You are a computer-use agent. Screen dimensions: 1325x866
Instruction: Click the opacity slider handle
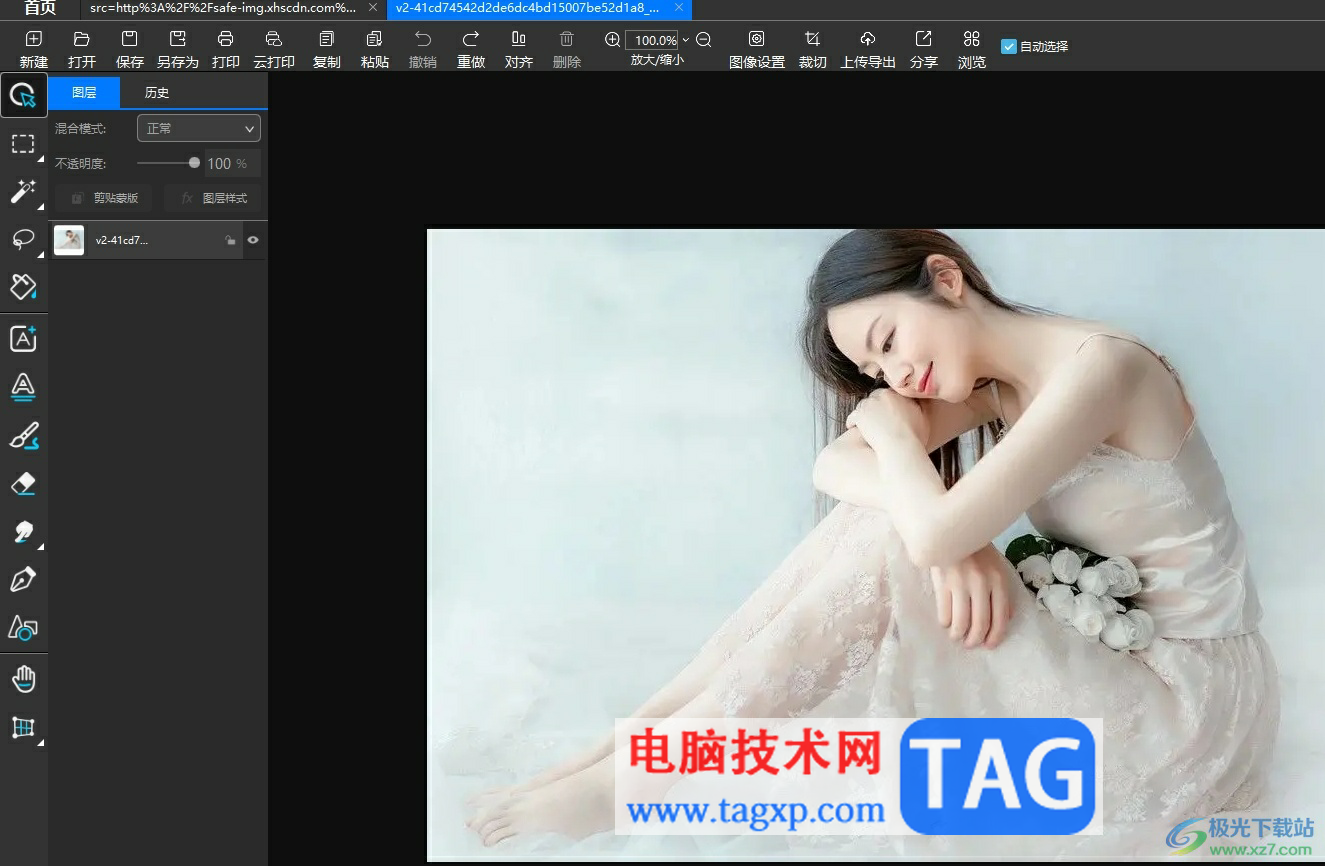tap(194, 163)
